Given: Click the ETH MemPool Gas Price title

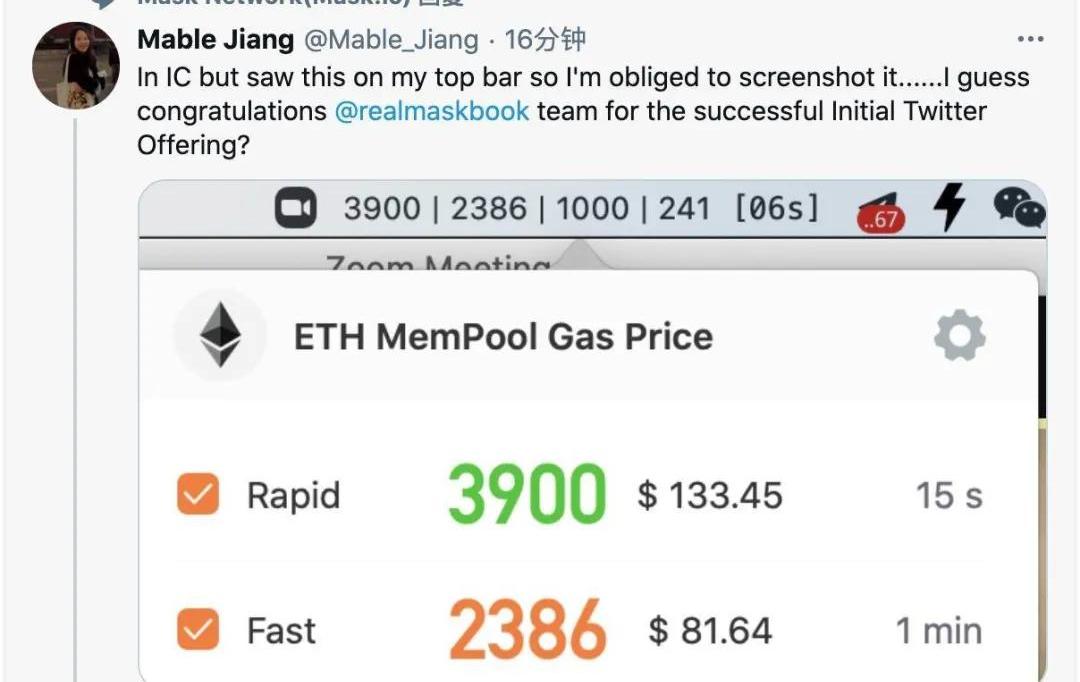Looking at the screenshot, I should tap(503, 337).
